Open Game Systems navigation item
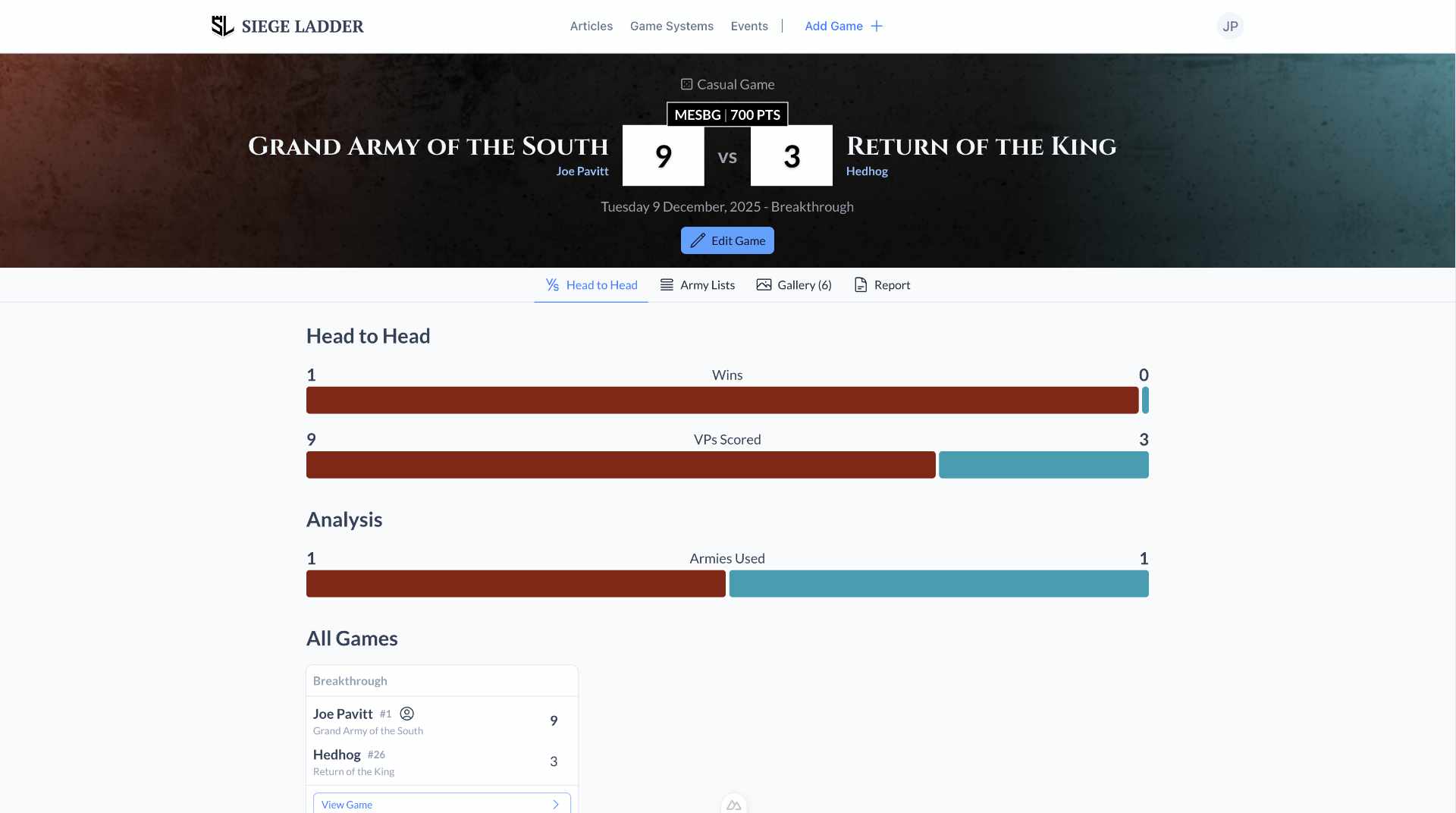This screenshot has height=813, width=1456. click(x=671, y=26)
